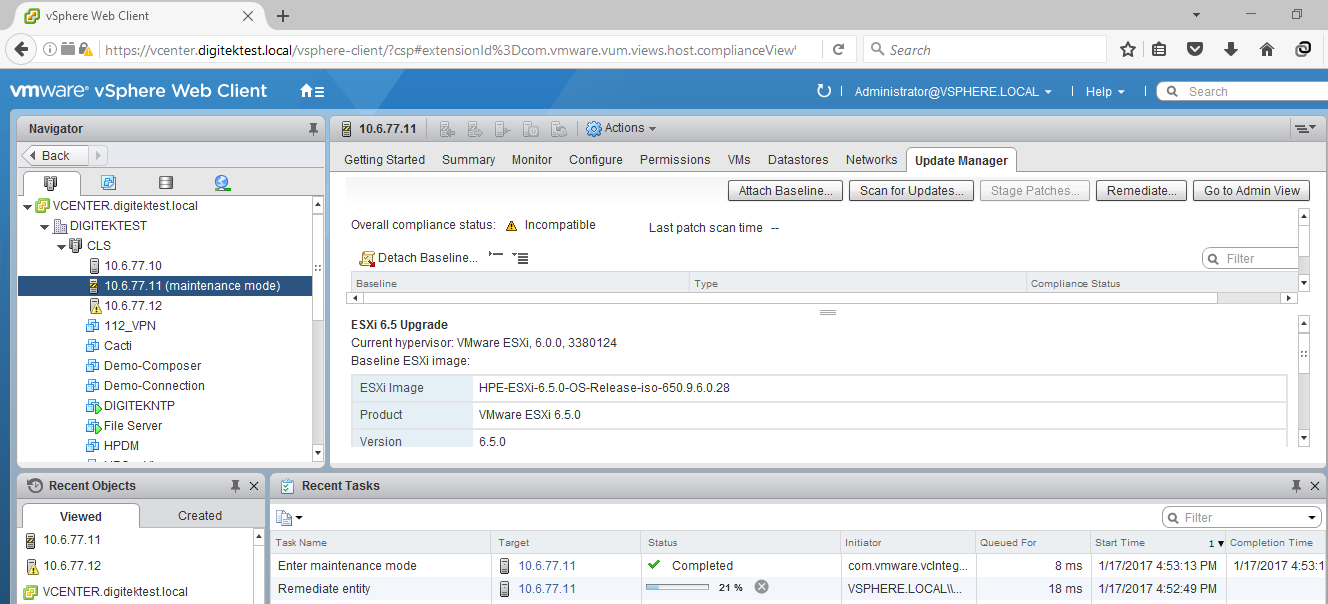Cancel the Remediate entity task
Image resolution: width=1328 pixels, height=604 pixels.
[761, 587]
